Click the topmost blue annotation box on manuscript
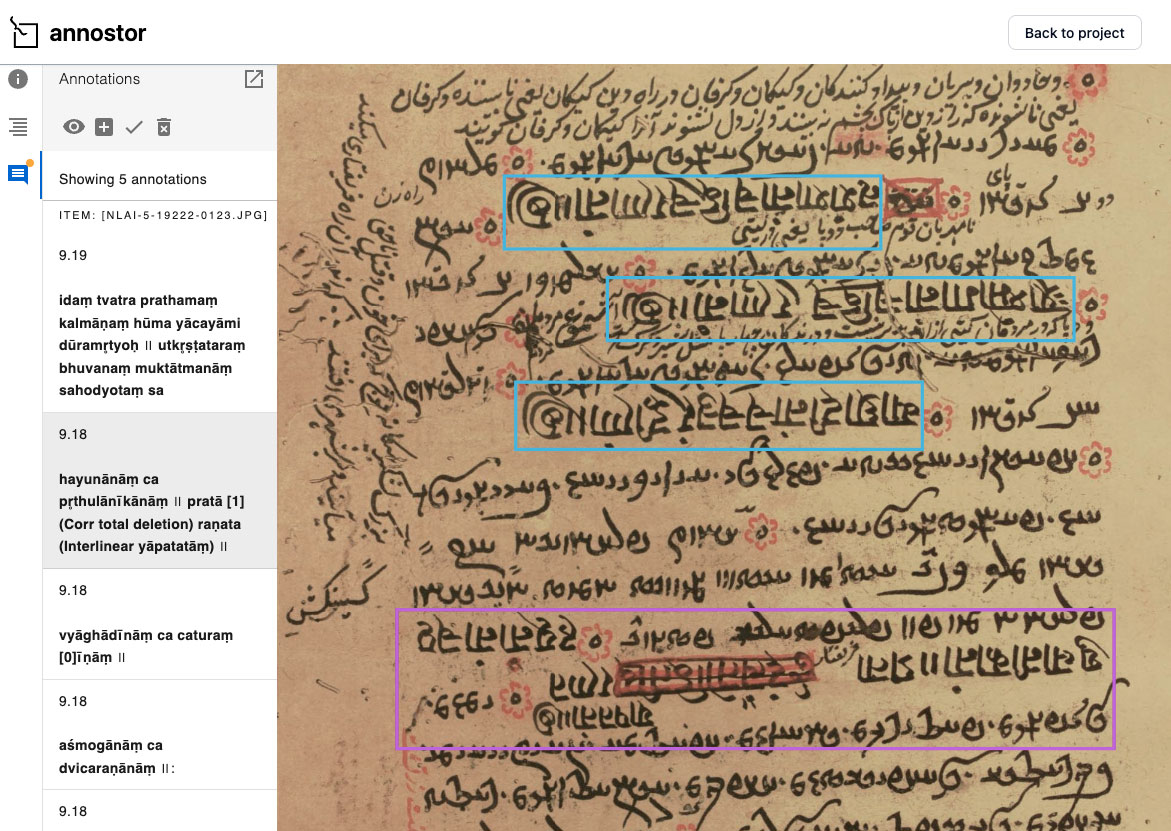This screenshot has height=831, width=1171. (691, 212)
